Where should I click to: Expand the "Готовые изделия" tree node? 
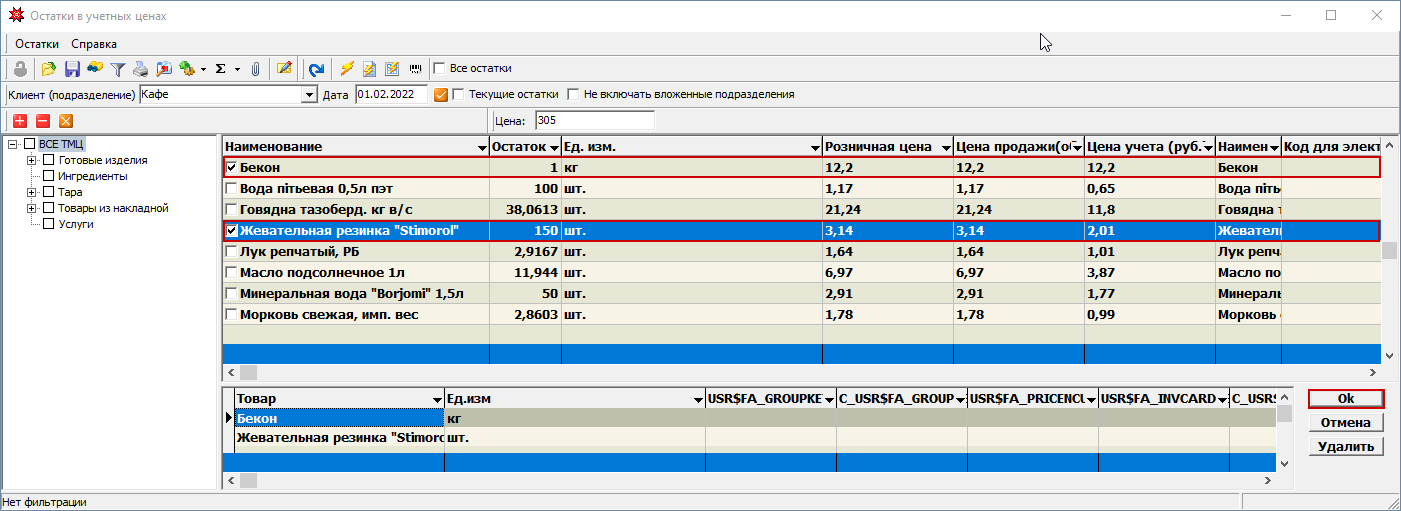tap(32, 160)
